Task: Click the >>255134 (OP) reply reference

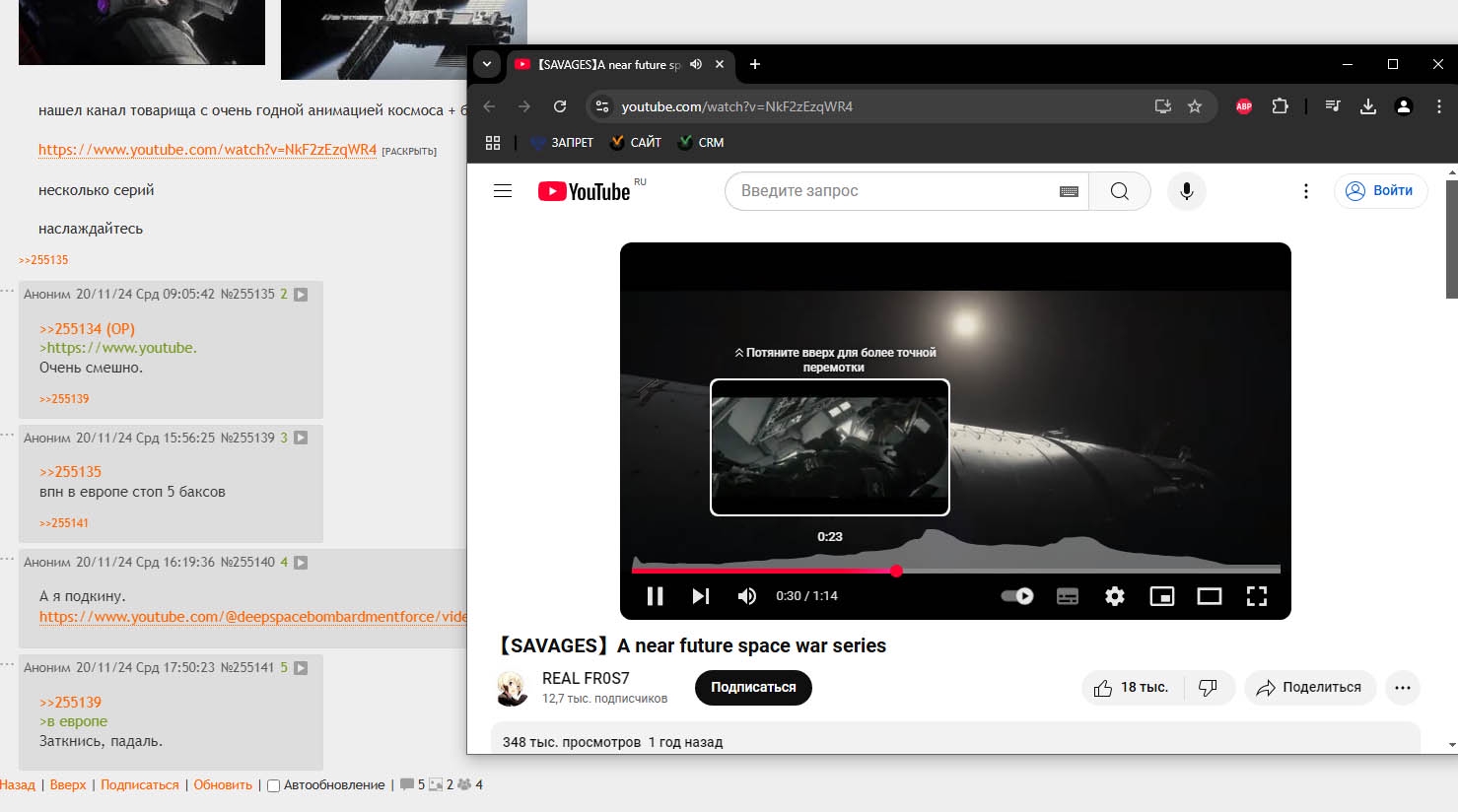Action: 87,329
